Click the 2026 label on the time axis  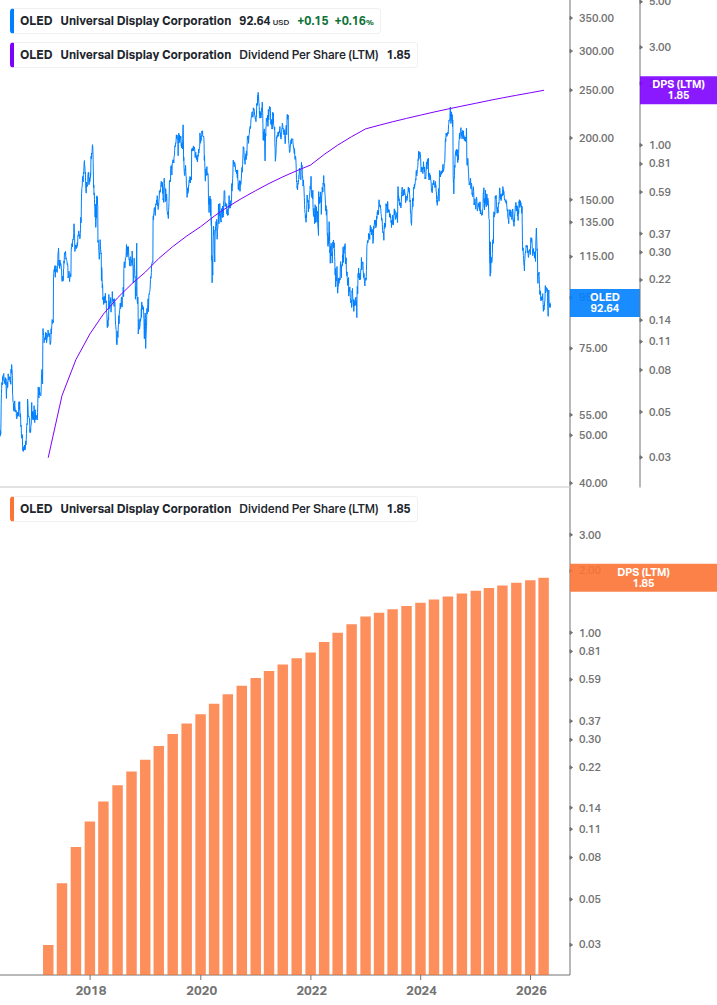[532, 991]
